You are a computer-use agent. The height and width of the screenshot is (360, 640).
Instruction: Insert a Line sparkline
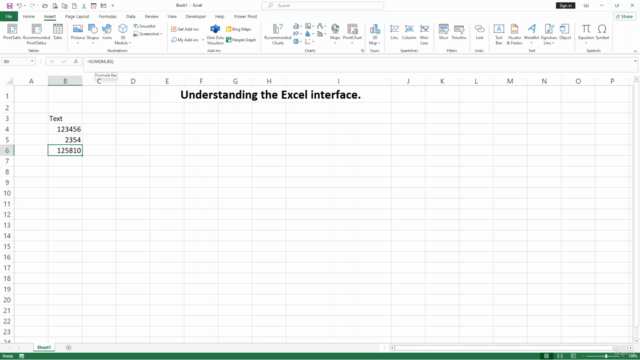(394, 32)
